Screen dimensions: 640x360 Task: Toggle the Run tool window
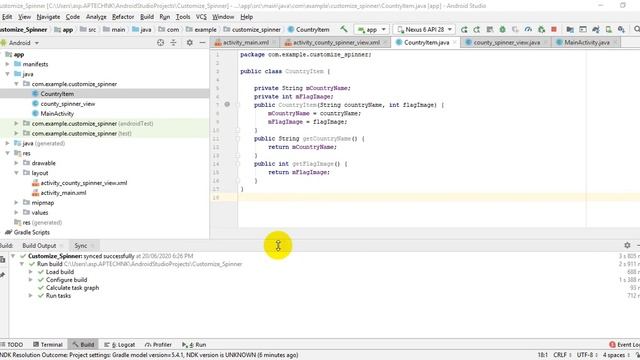click(194, 344)
